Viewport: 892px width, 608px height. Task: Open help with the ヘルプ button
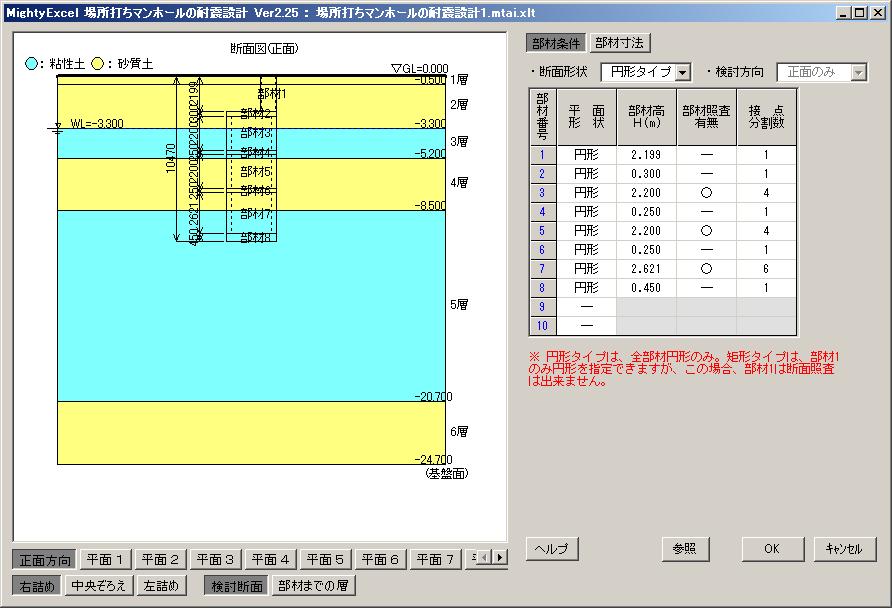pos(552,549)
